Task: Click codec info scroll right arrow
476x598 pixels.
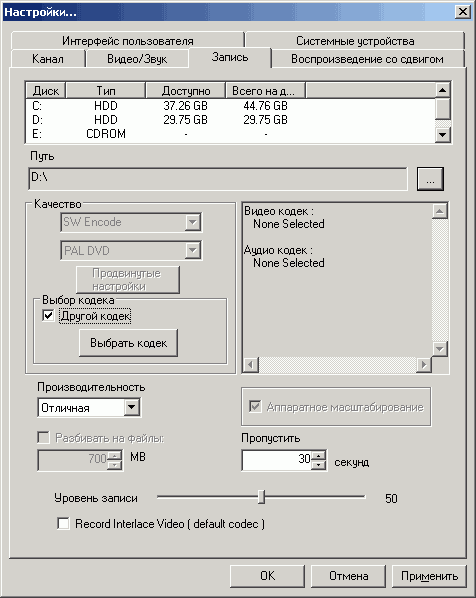Action: pyautogui.click(x=424, y=365)
